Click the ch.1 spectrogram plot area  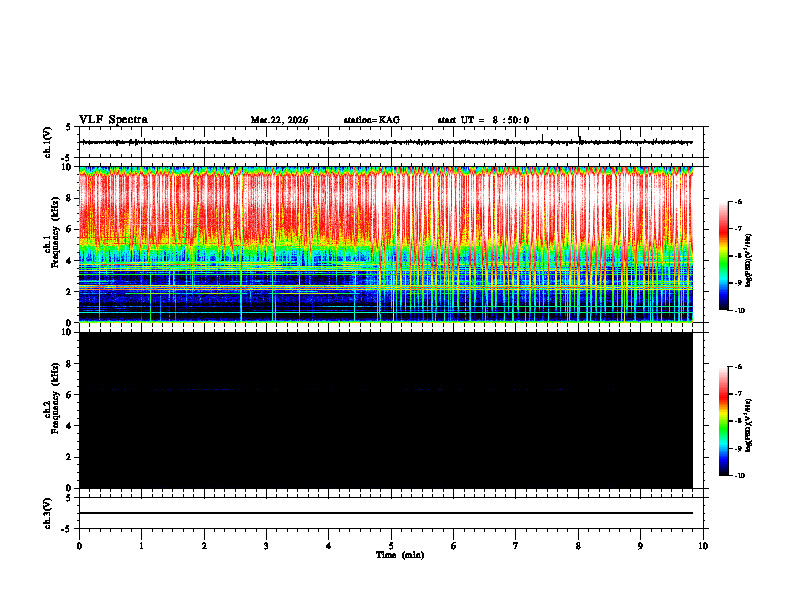[386, 244]
